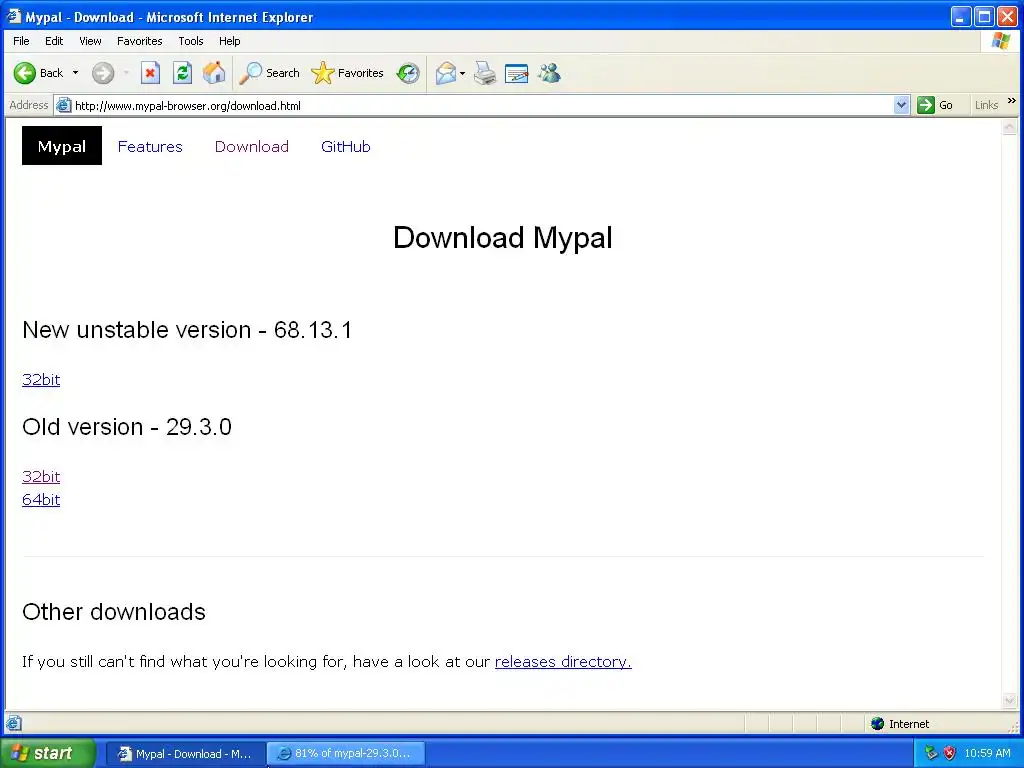Open the Edit menu
The image size is (1024, 768).
pyautogui.click(x=54, y=41)
